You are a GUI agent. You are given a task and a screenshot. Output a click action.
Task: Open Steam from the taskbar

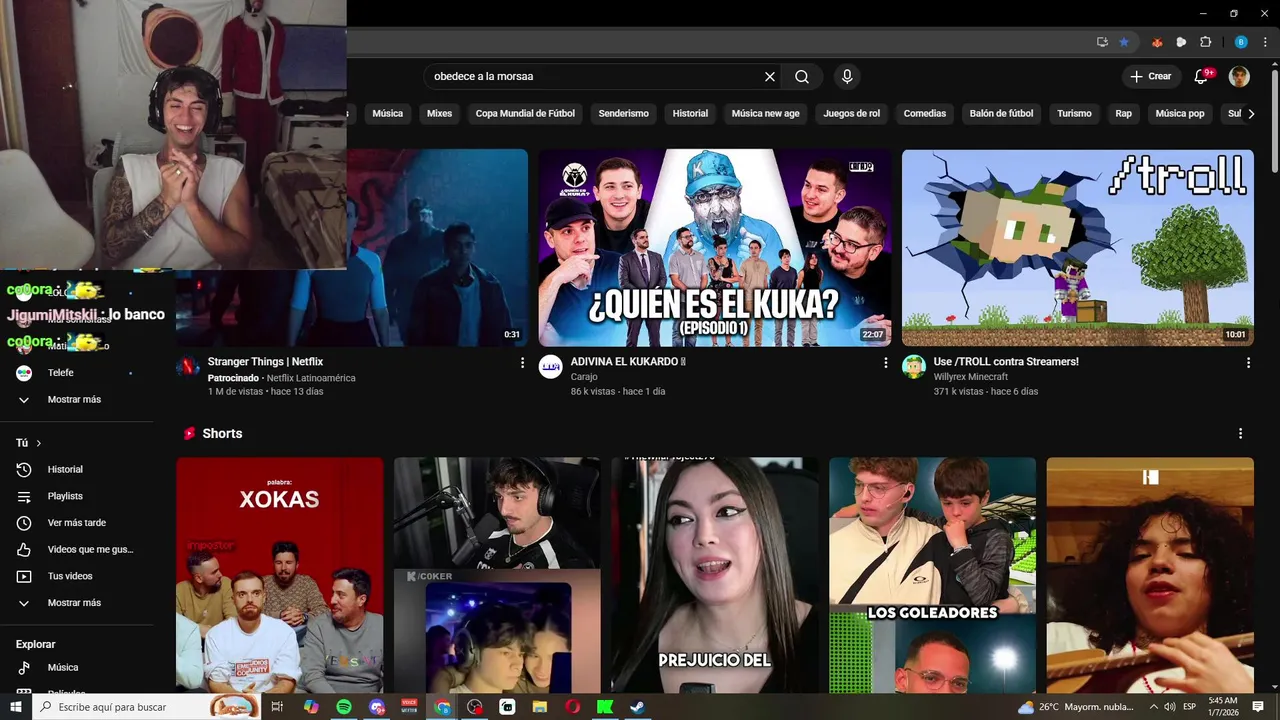[x=637, y=707]
